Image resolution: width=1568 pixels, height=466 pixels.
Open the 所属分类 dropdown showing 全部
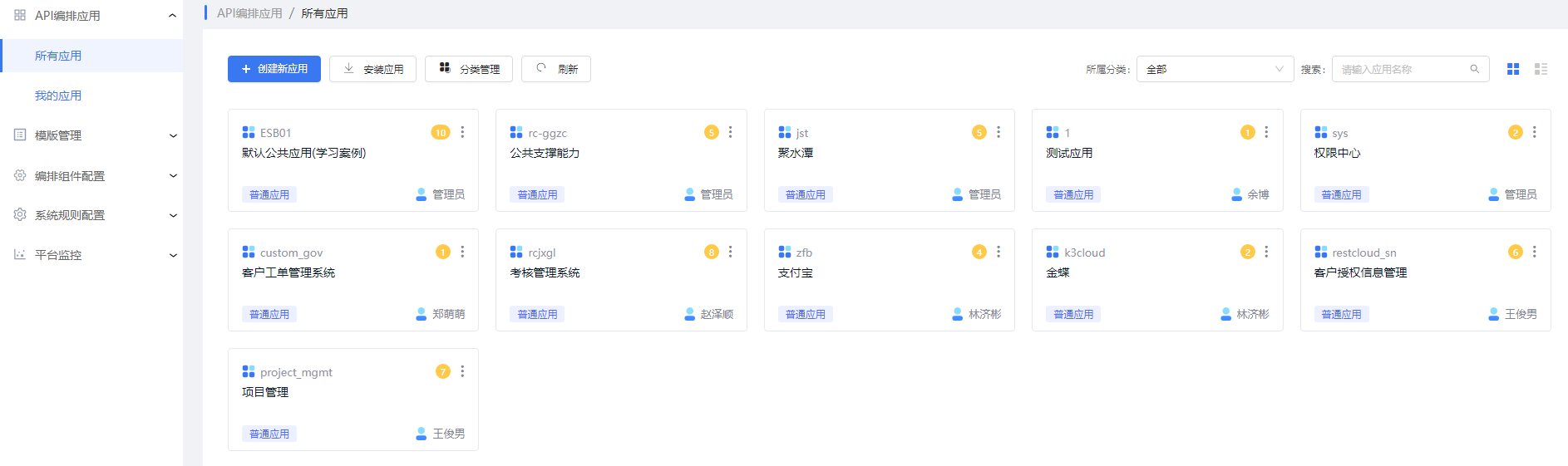point(1215,69)
